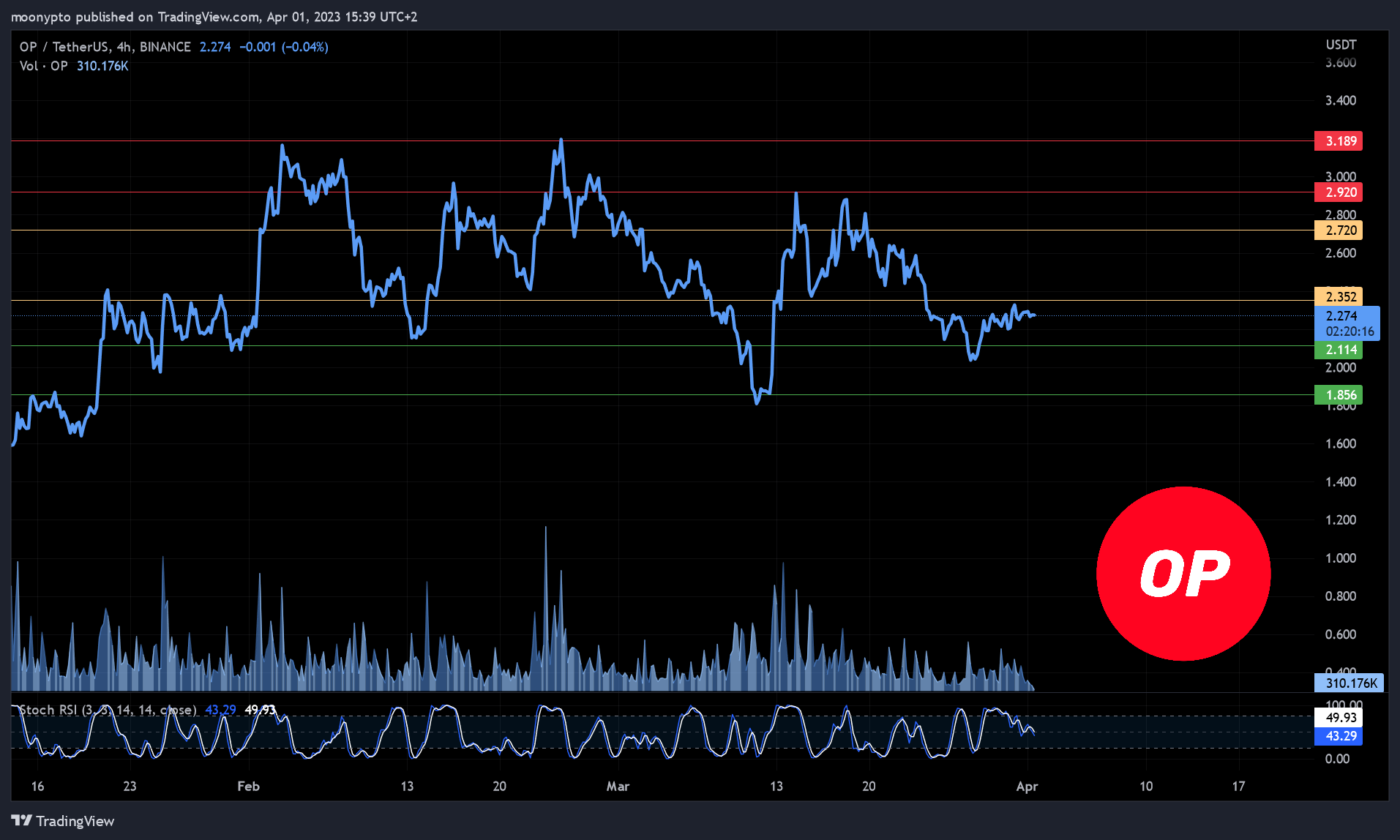Image resolution: width=1400 pixels, height=840 pixels.
Task: Click the TradingView logo at bottom left
Action: (63, 821)
